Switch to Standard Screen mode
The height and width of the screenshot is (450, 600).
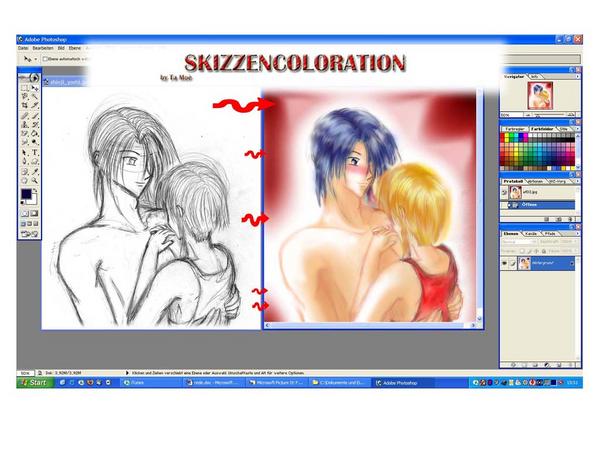23,223
